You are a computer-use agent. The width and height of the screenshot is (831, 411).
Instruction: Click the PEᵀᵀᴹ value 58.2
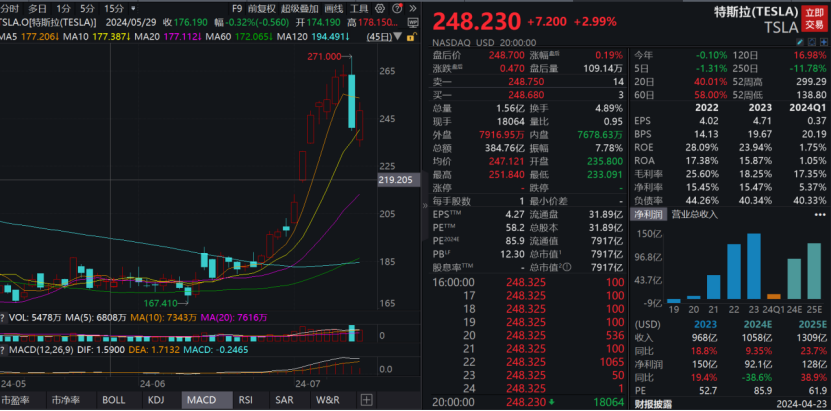pyautogui.click(x=515, y=228)
